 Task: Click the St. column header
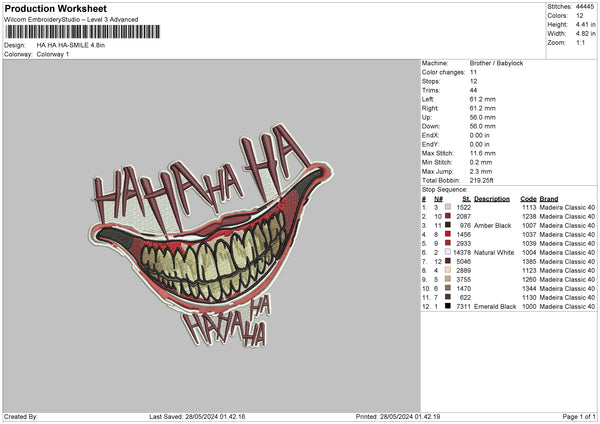465,199
